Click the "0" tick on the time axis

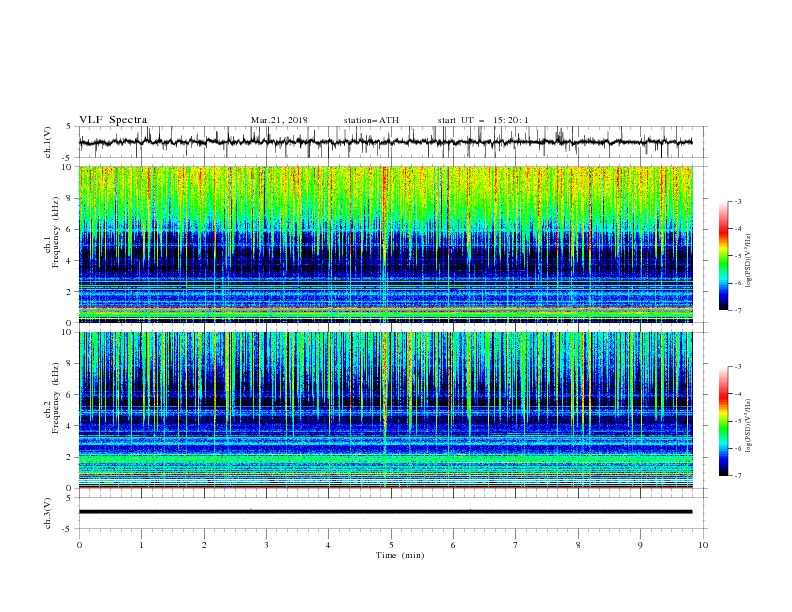[x=79, y=545]
